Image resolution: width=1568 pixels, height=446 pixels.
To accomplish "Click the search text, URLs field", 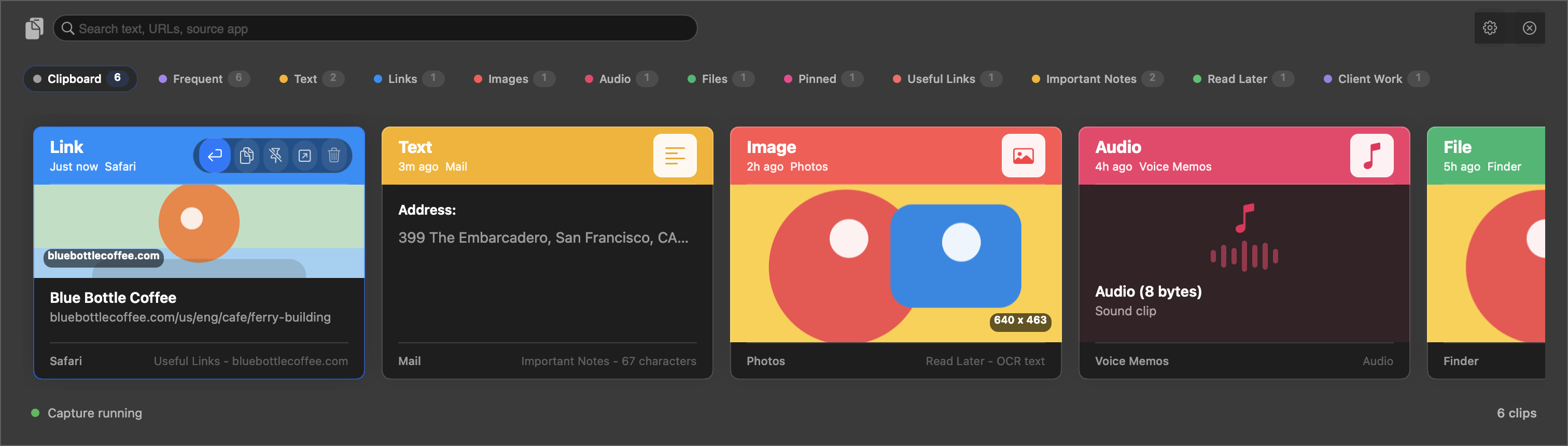I will 375,29.
